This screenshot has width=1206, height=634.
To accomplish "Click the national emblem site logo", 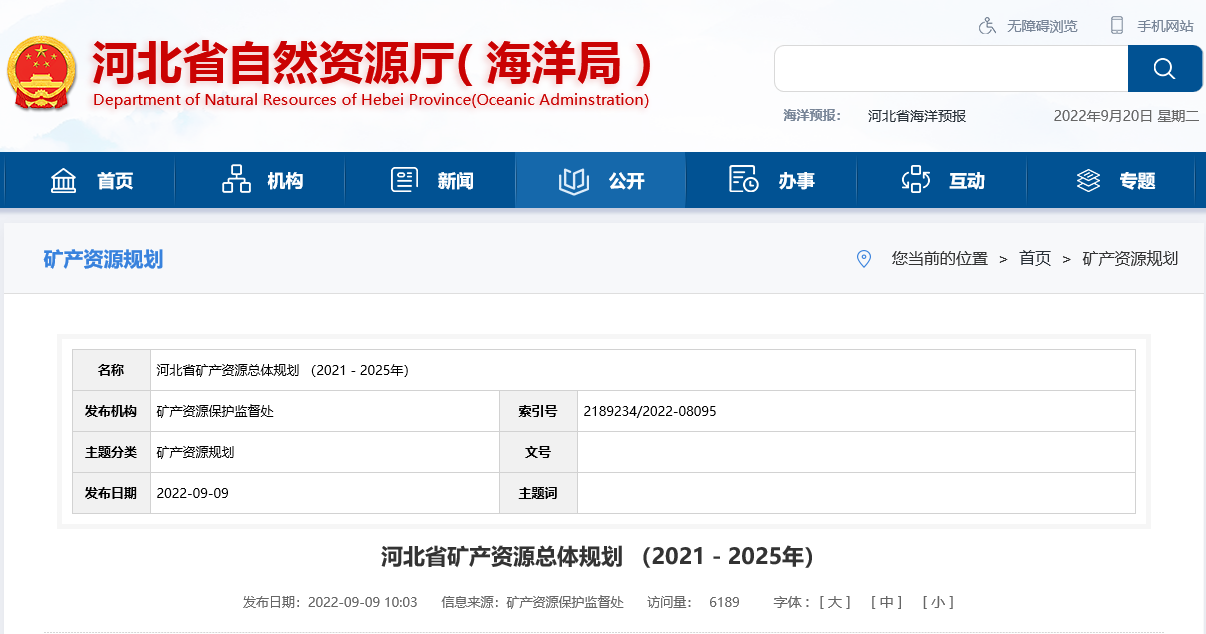I will click(x=42, y=70).
